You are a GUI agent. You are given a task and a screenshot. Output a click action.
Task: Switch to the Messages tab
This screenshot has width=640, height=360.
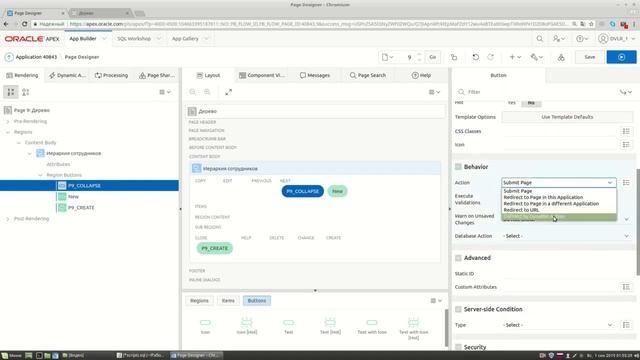(315, 76)
